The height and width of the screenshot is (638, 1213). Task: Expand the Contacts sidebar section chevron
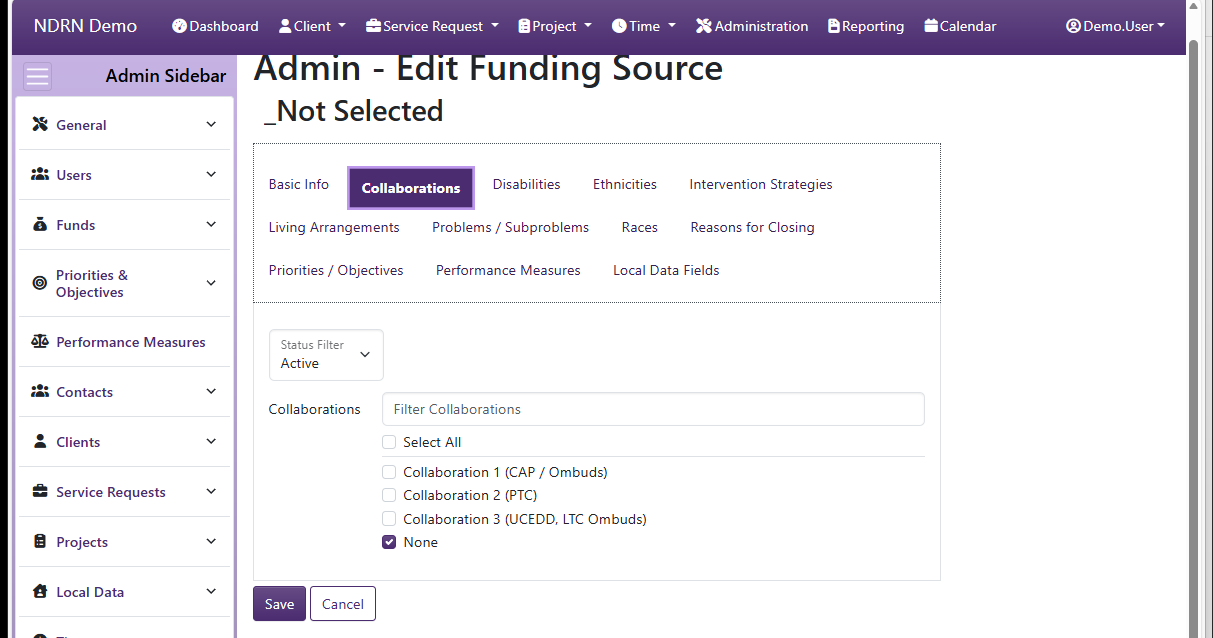[211, 392]
